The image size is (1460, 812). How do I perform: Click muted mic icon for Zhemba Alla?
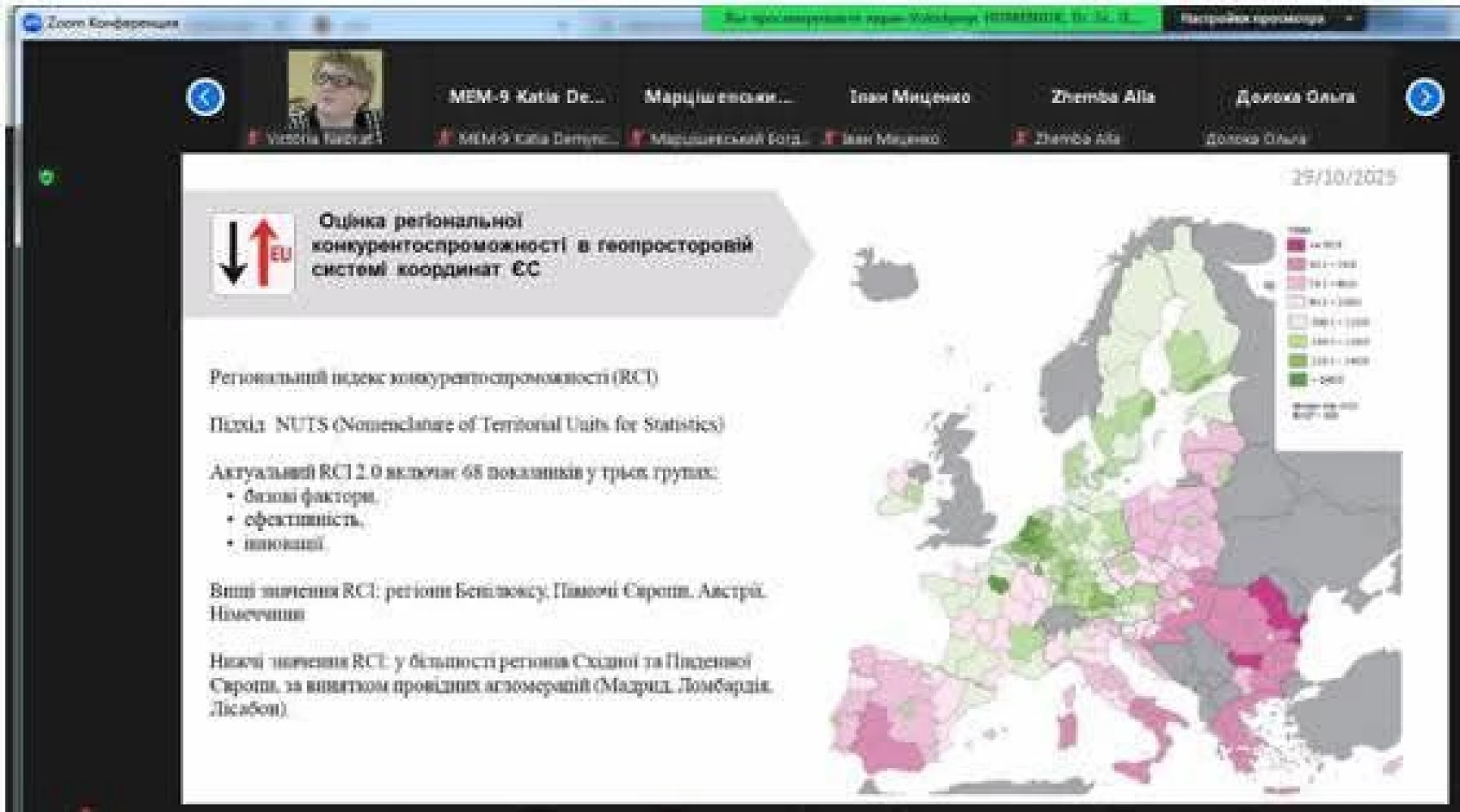point(1020,139)
